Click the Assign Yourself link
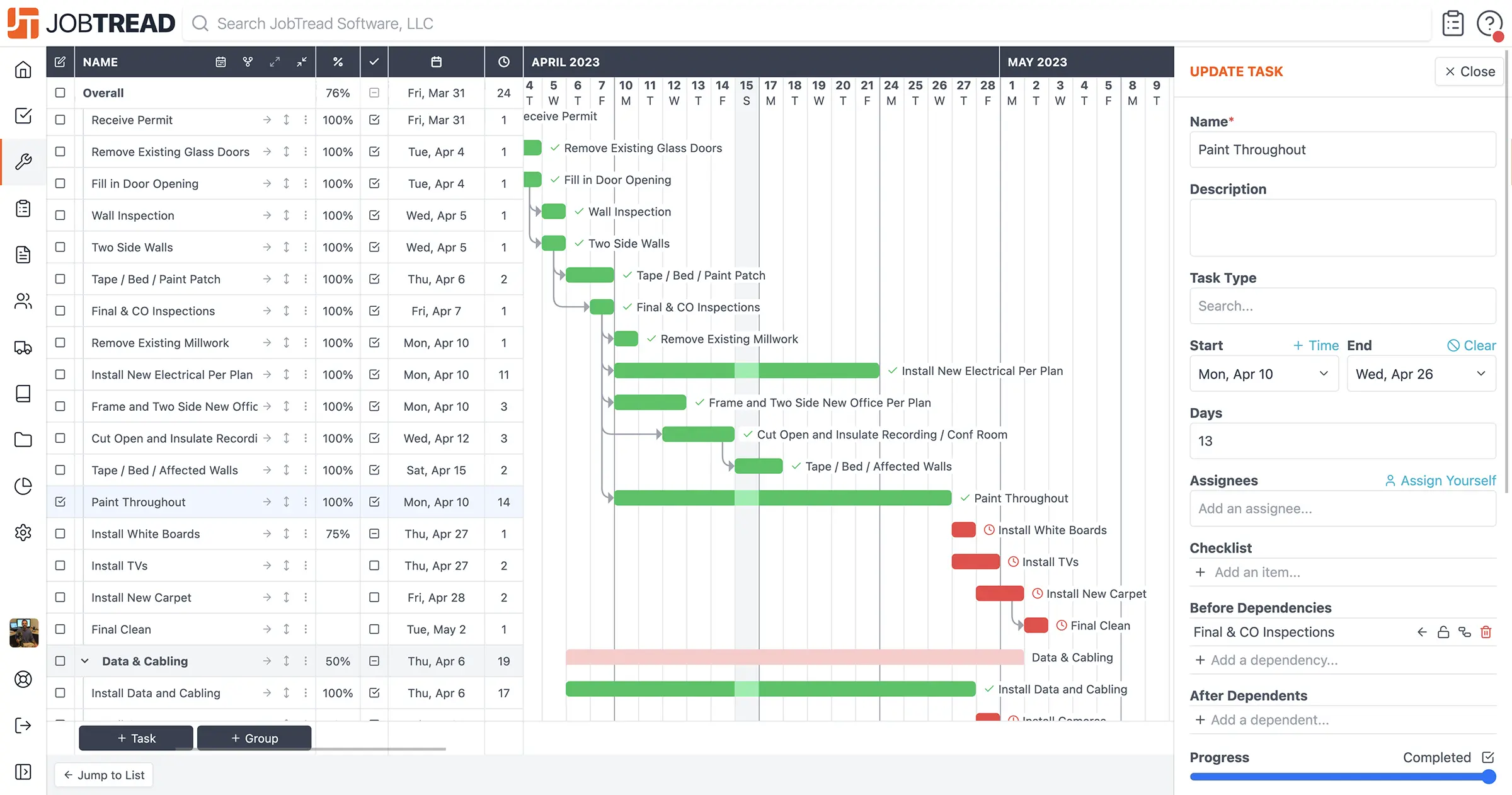 coord(1440,481)
